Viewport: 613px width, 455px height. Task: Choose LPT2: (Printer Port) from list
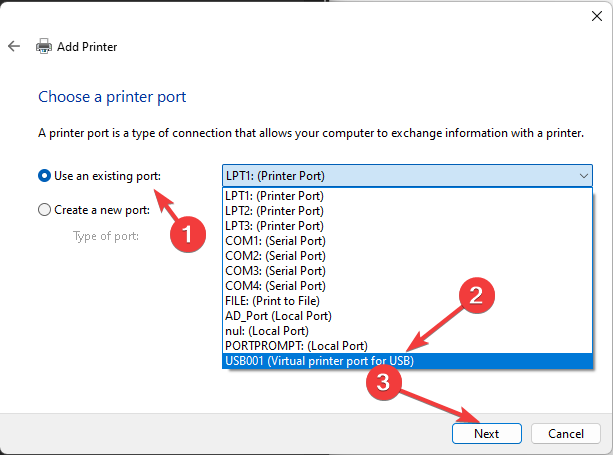point(407,211)
